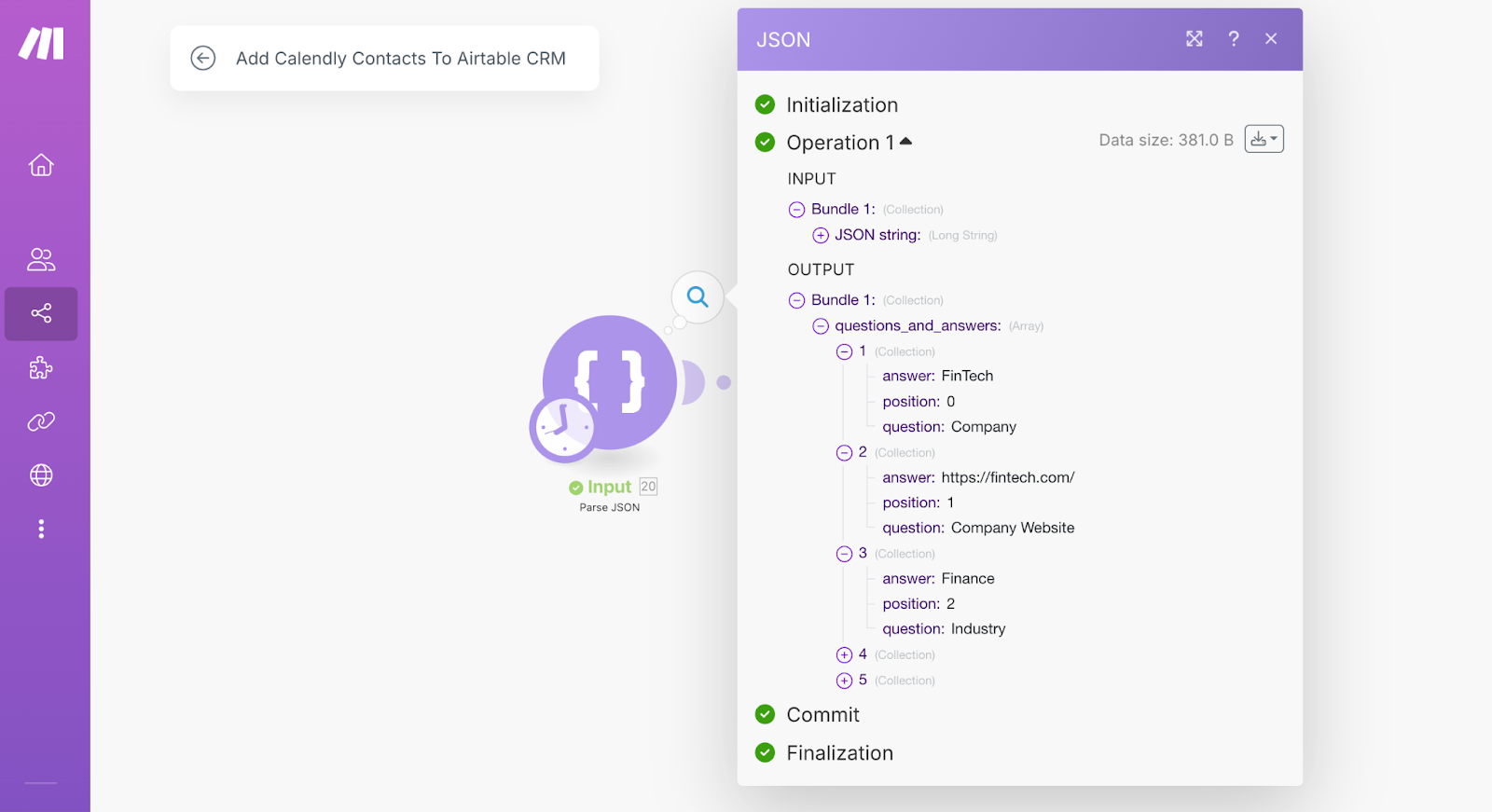Click the position: 2 row

coord(919,604)
